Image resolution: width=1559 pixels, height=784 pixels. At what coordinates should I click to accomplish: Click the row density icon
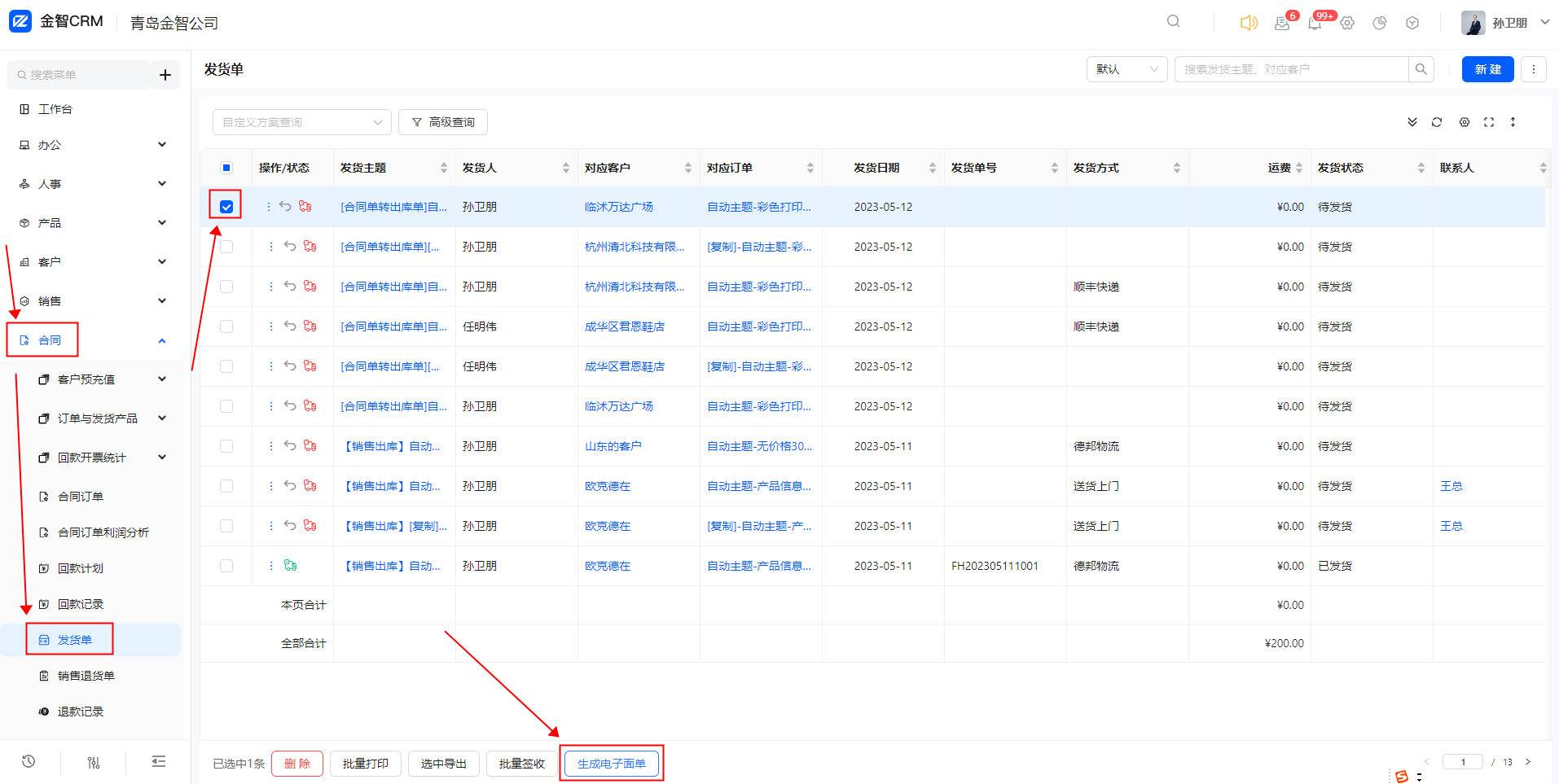(x=1513, y=122)
